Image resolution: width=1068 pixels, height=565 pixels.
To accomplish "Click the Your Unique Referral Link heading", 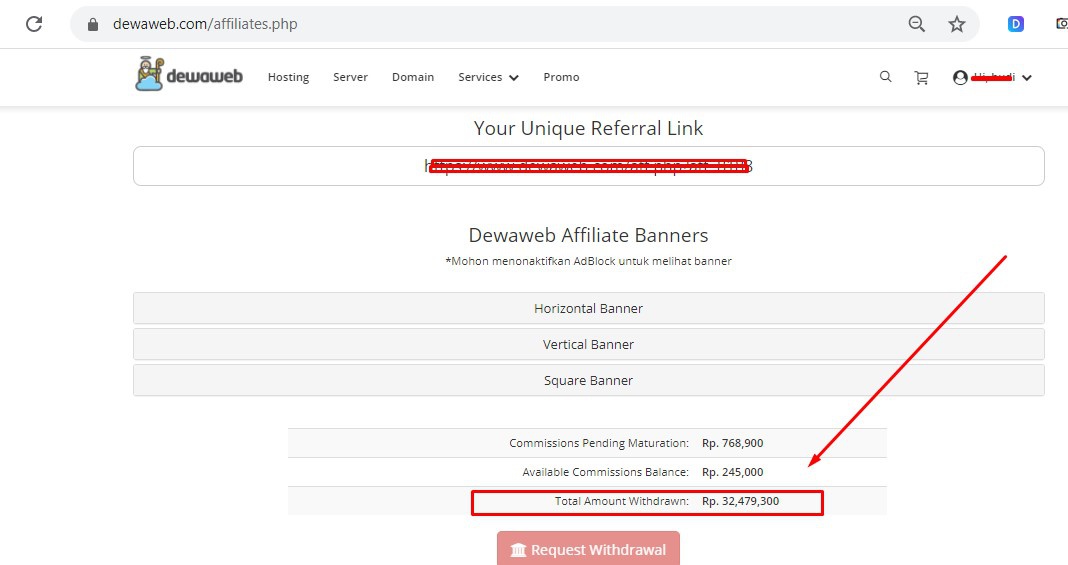I will coord(588,128).
